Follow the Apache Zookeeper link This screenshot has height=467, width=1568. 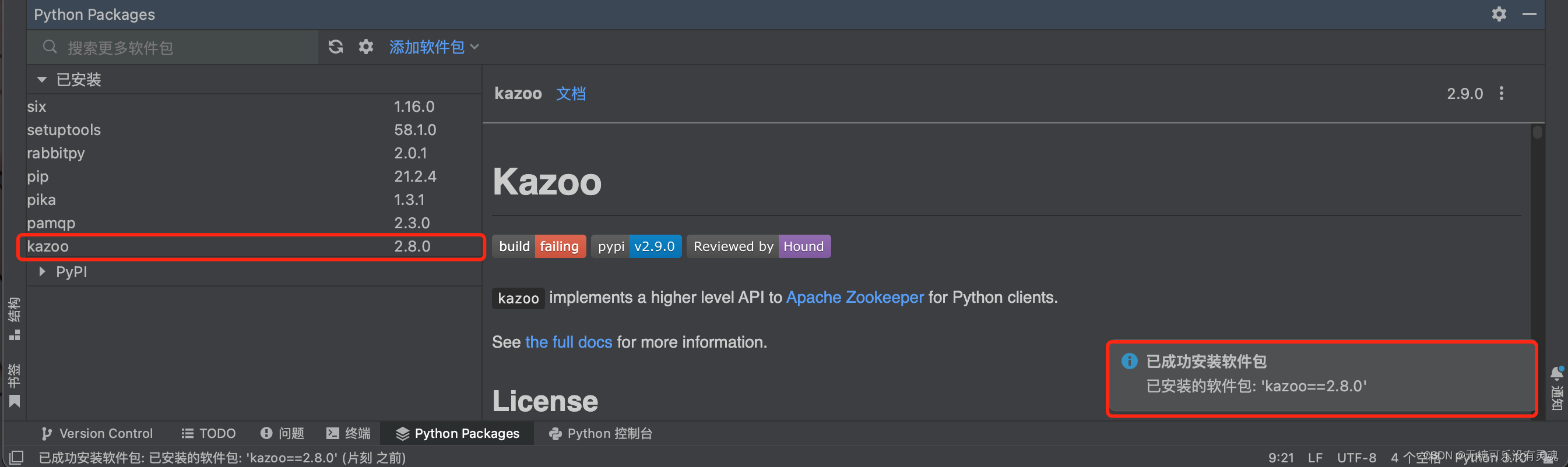click(855, 298)
